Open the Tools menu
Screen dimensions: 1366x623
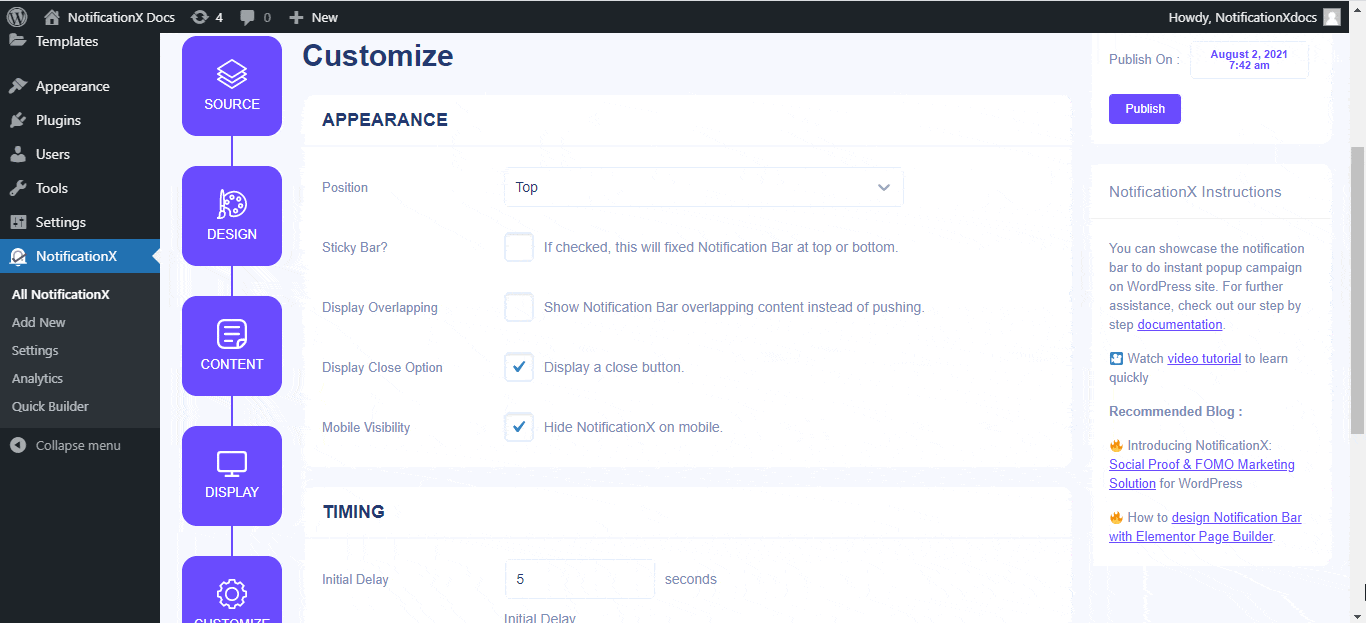pyautogui.click(x=80, y=188)
